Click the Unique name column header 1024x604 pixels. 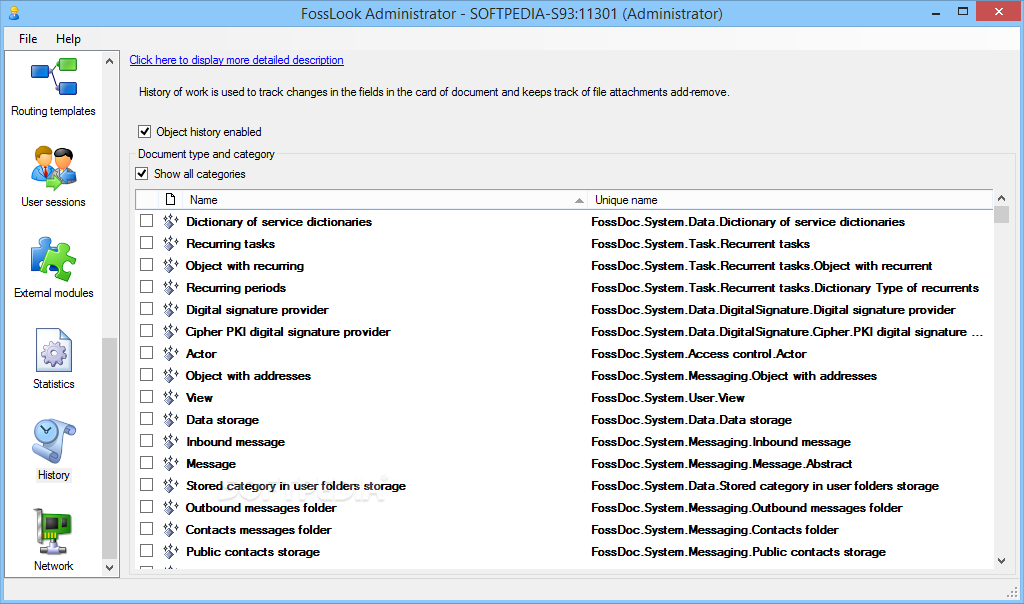(x=790, y=200)
